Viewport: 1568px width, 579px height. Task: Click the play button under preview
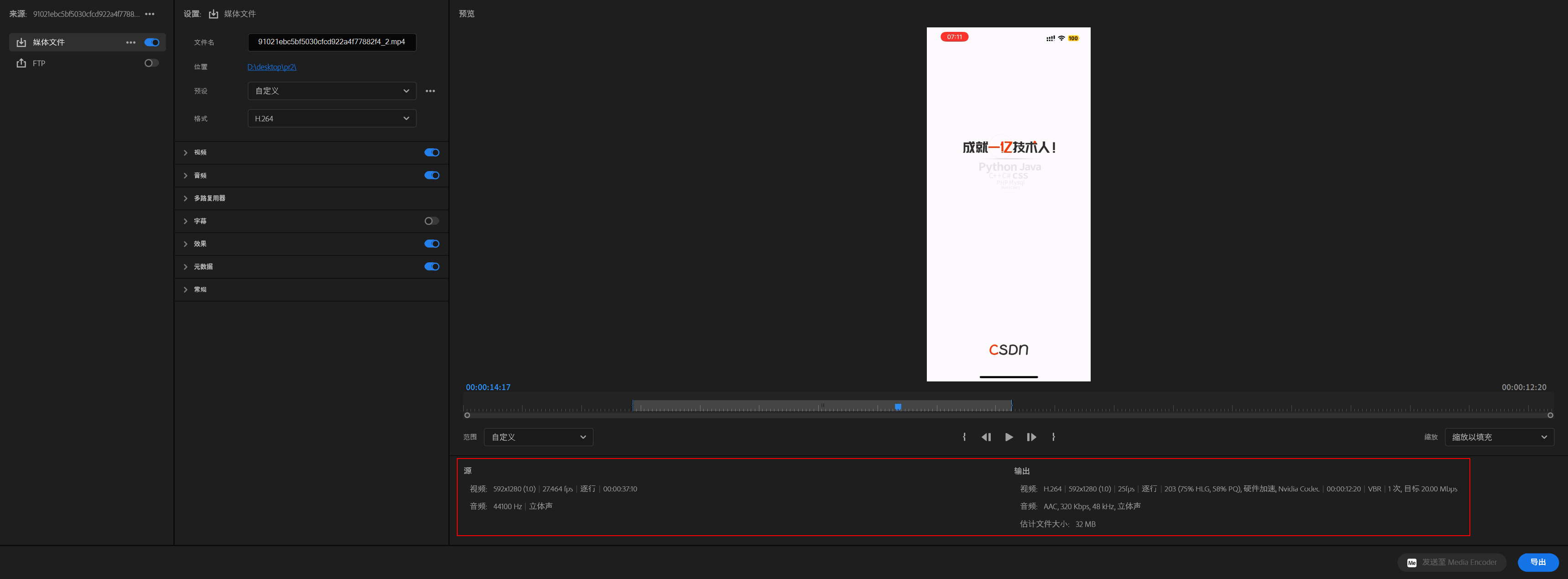[1009, 437]
